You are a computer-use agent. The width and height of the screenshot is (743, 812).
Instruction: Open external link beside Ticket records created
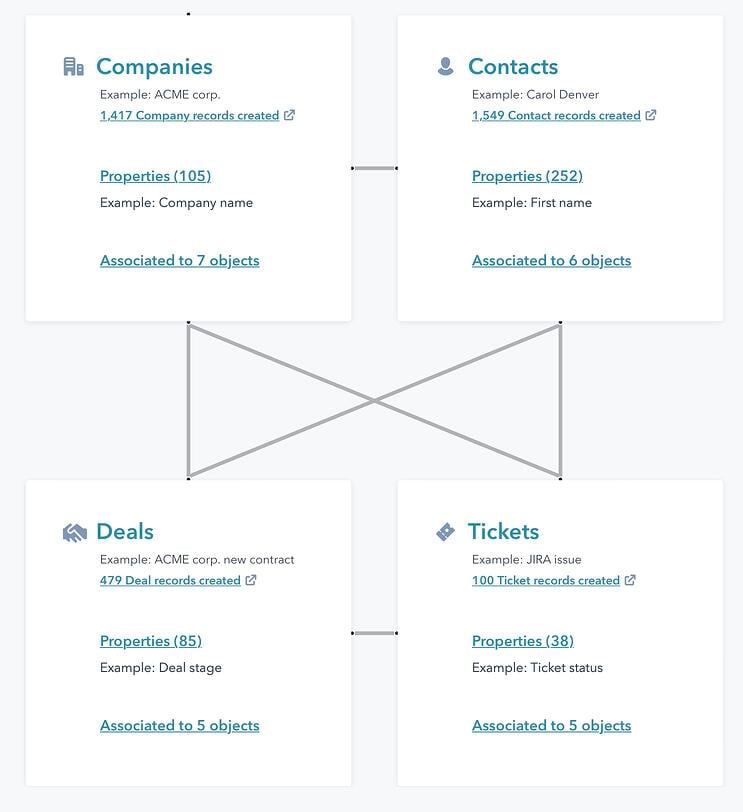point(629,579)
